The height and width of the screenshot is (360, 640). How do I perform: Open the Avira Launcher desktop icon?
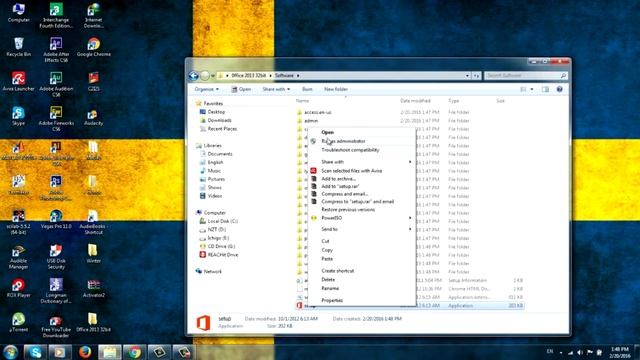click(18, 81)
